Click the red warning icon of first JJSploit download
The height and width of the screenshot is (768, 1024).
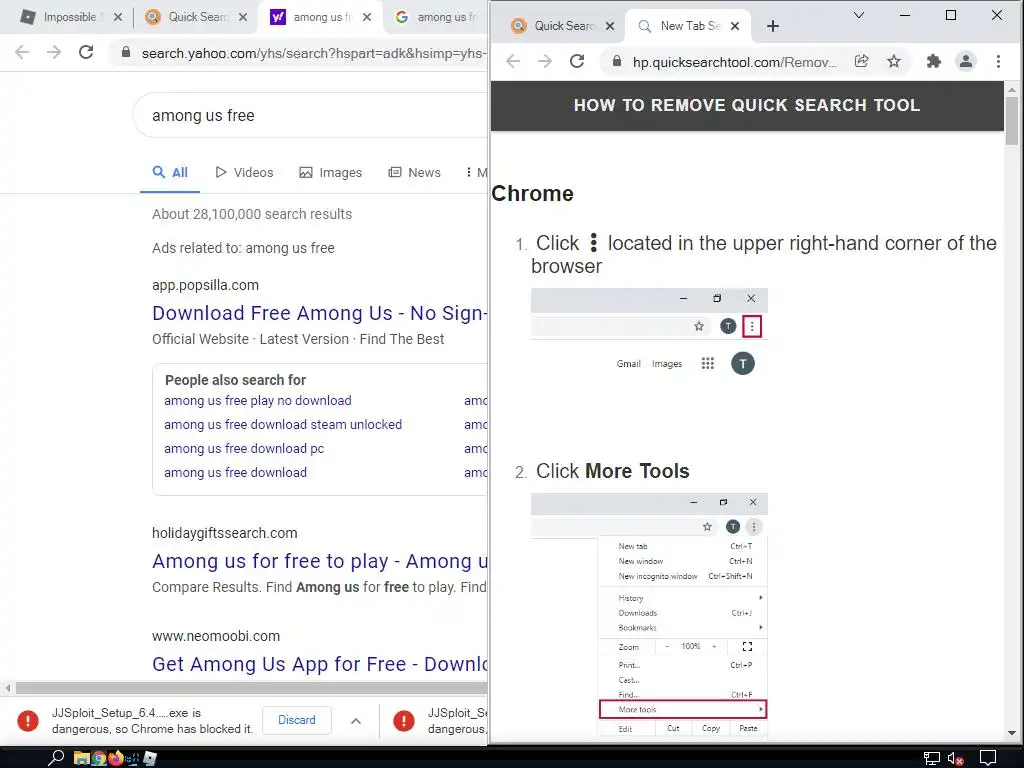pyautogui.click(x=28, y=720)
